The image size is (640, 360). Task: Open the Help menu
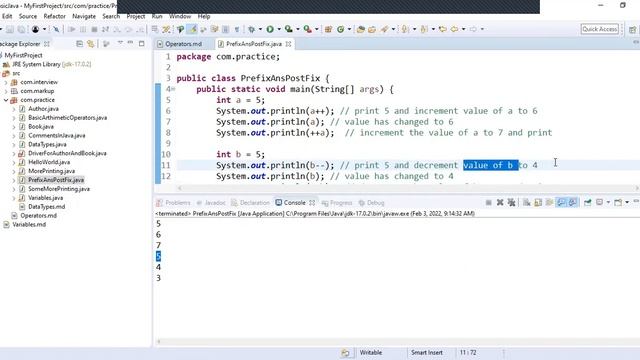204,16
